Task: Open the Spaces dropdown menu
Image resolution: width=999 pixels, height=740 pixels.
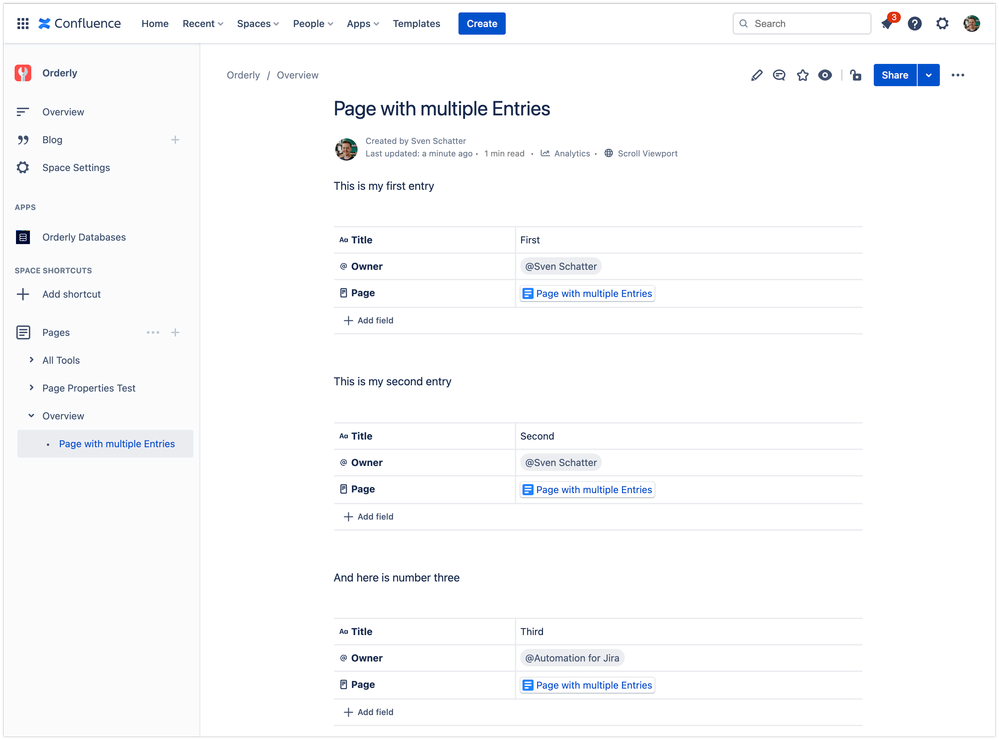Action: click(x=257, y=23)
